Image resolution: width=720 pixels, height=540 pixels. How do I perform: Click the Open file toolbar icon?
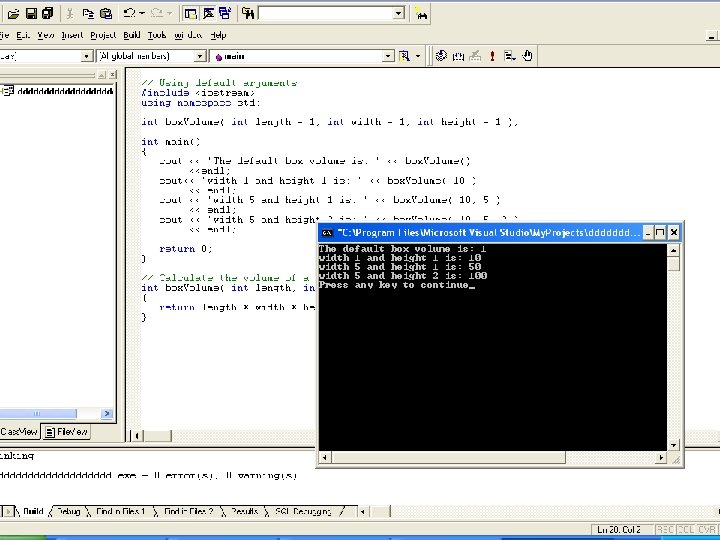[11, 13]
